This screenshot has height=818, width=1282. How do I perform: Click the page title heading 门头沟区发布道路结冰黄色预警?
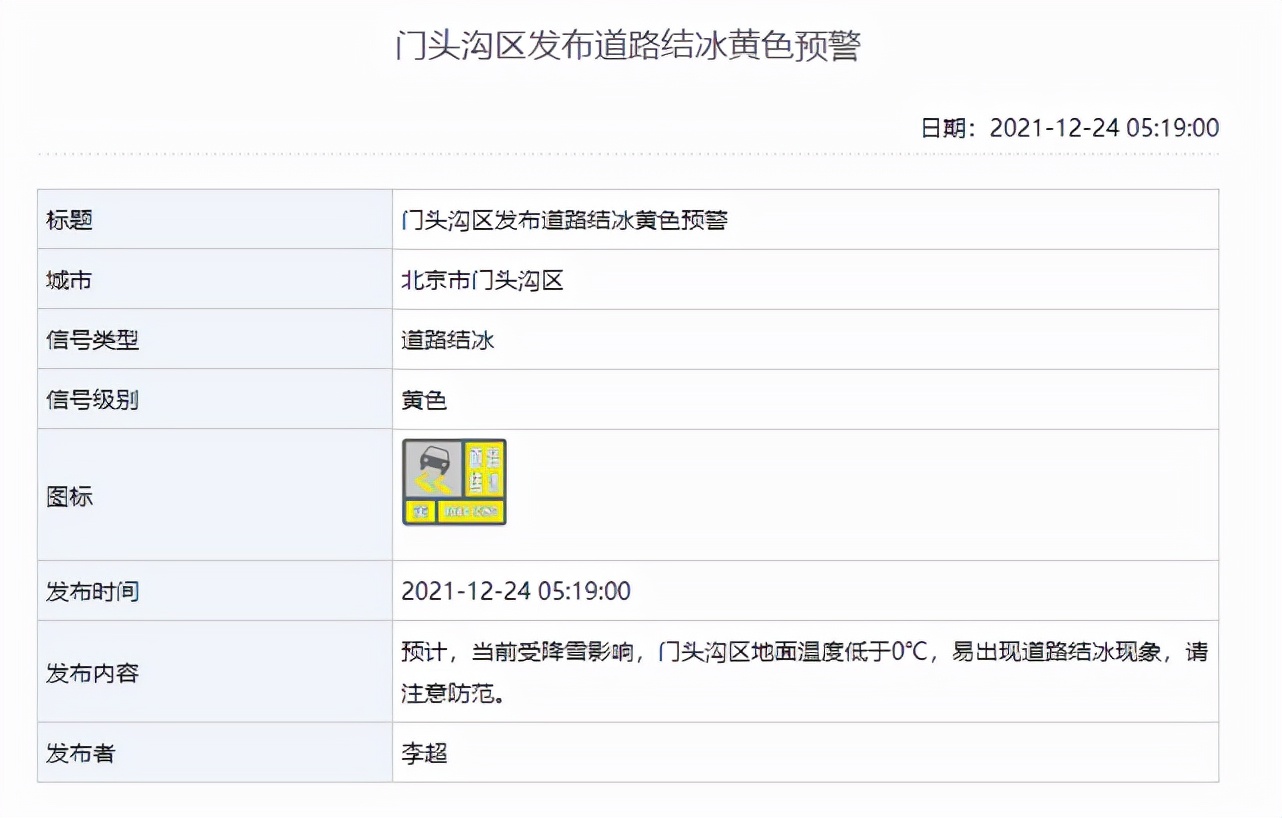(x=628, y=46)
